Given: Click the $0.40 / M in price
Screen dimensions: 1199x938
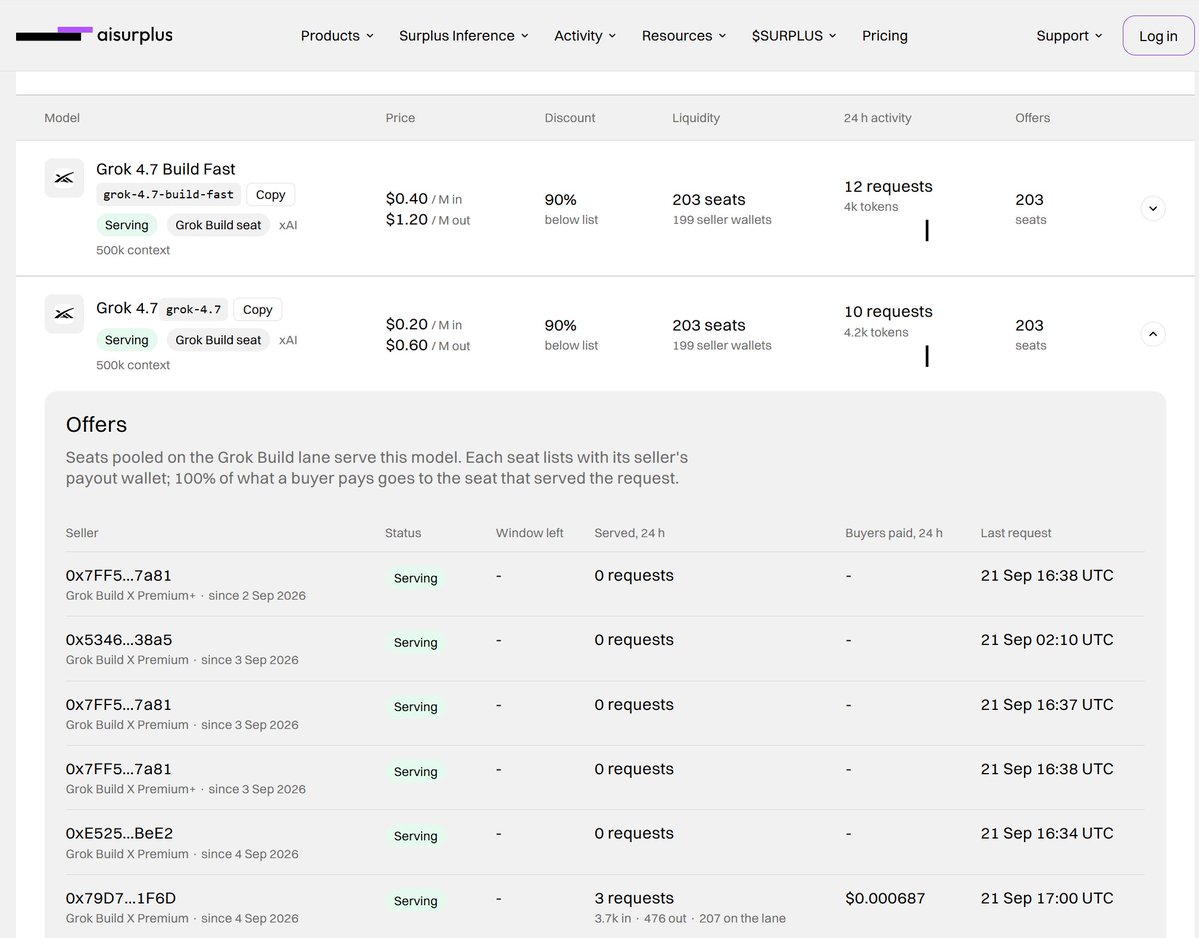Looking at the screenshot, I should pos(424,199).
